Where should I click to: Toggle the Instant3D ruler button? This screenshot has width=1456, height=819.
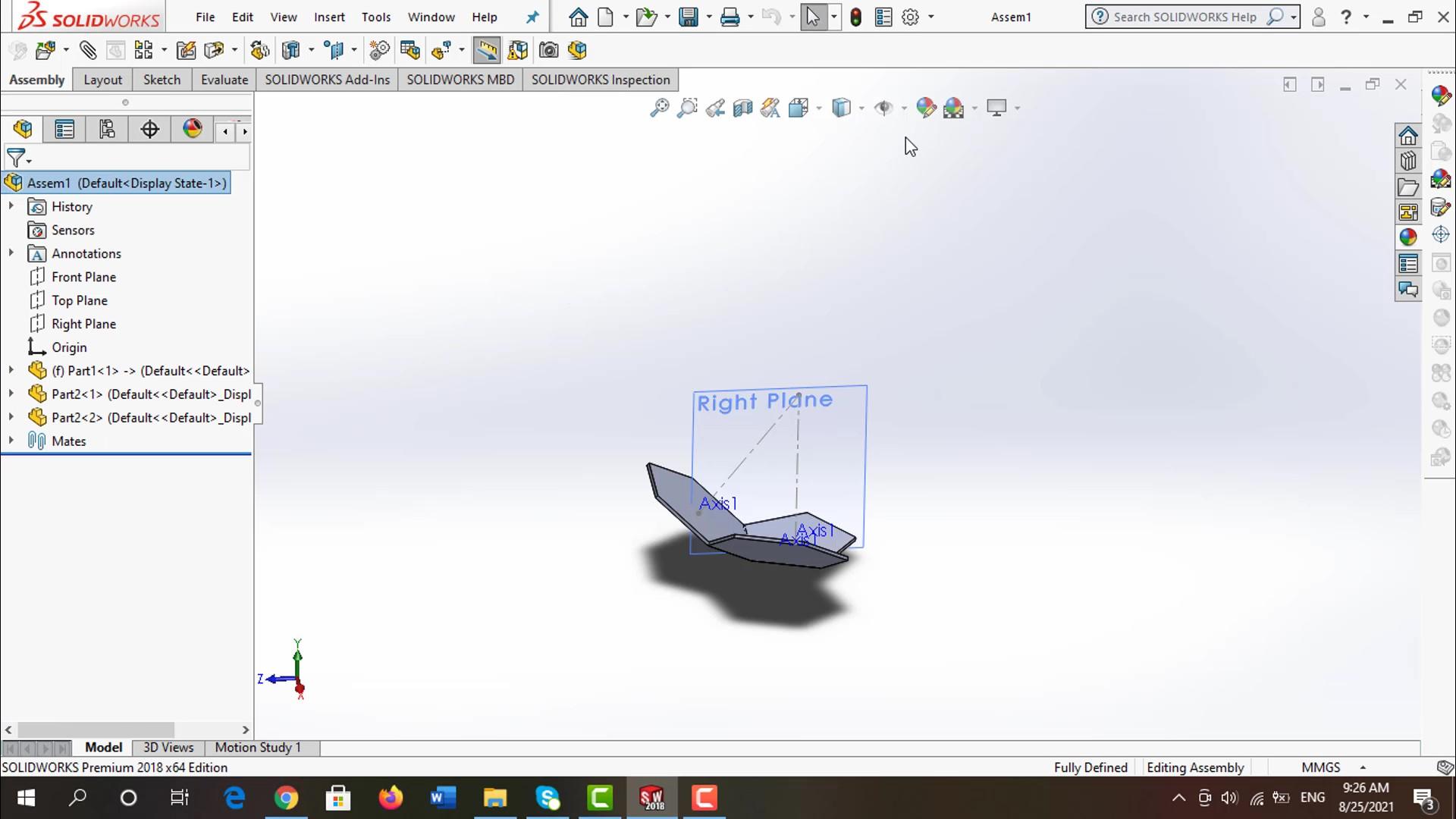tap(486, 51)
